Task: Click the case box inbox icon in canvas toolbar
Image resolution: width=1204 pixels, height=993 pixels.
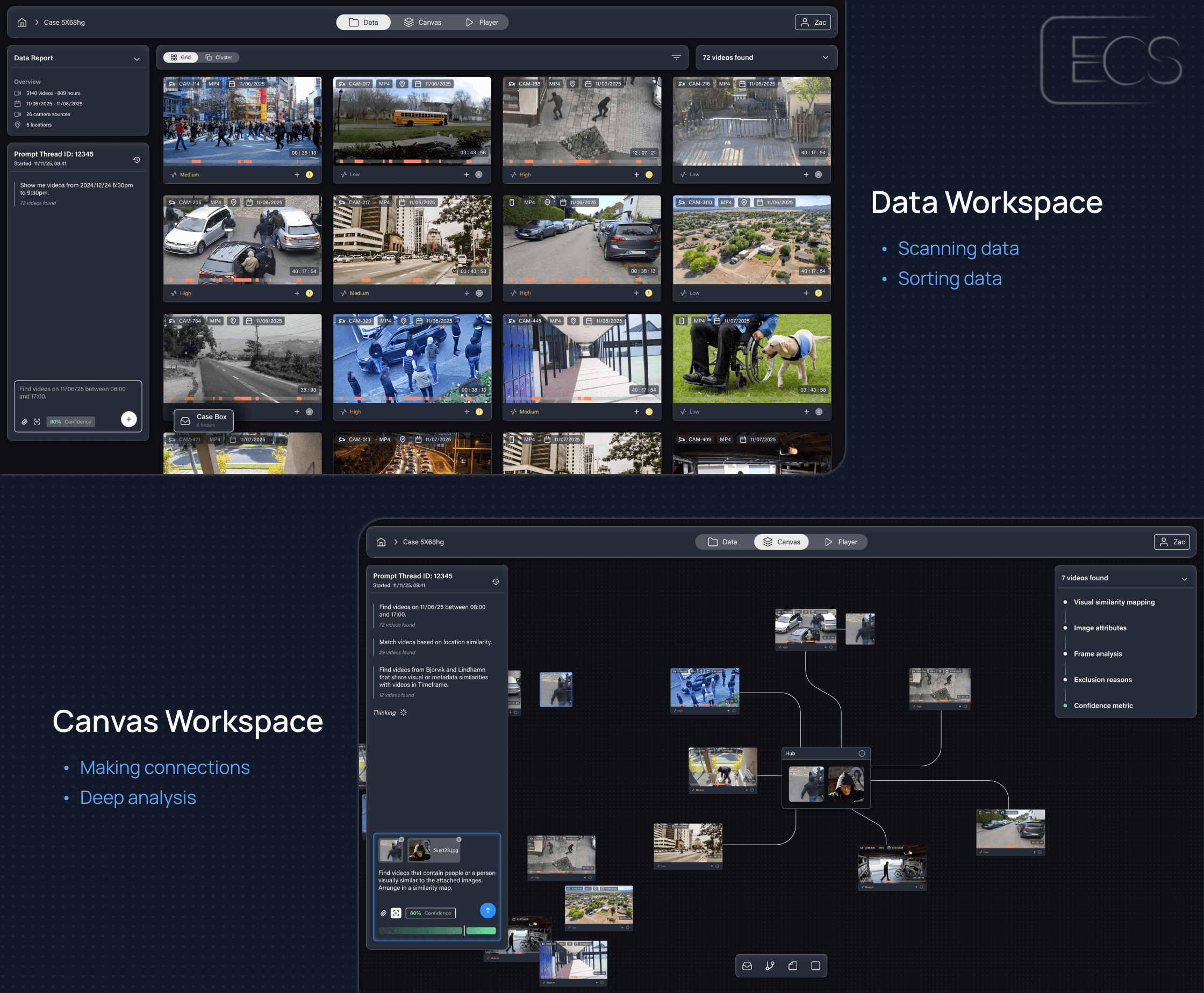Action: 747,966
